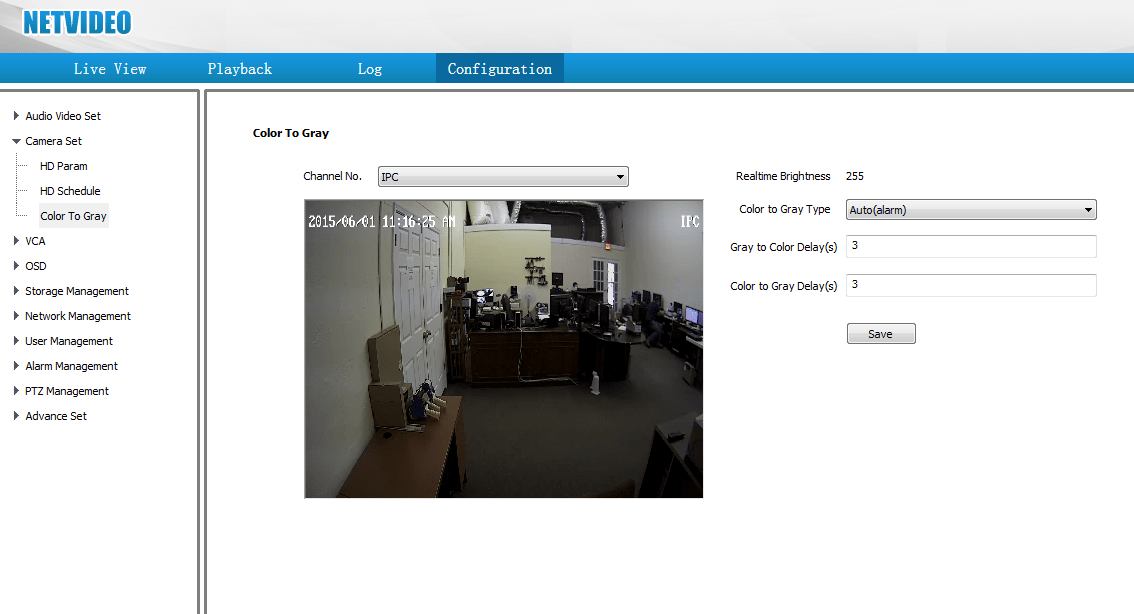Expand the OSD tree arrow
1134x614 pixels.
[x=16, y=266]
